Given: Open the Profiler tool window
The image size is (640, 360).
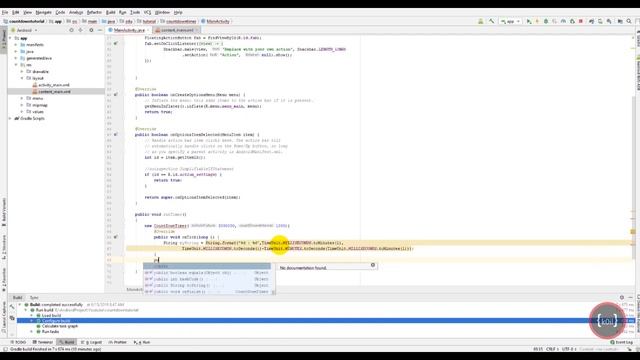Looking at the screenshot, I should [118, 342].
